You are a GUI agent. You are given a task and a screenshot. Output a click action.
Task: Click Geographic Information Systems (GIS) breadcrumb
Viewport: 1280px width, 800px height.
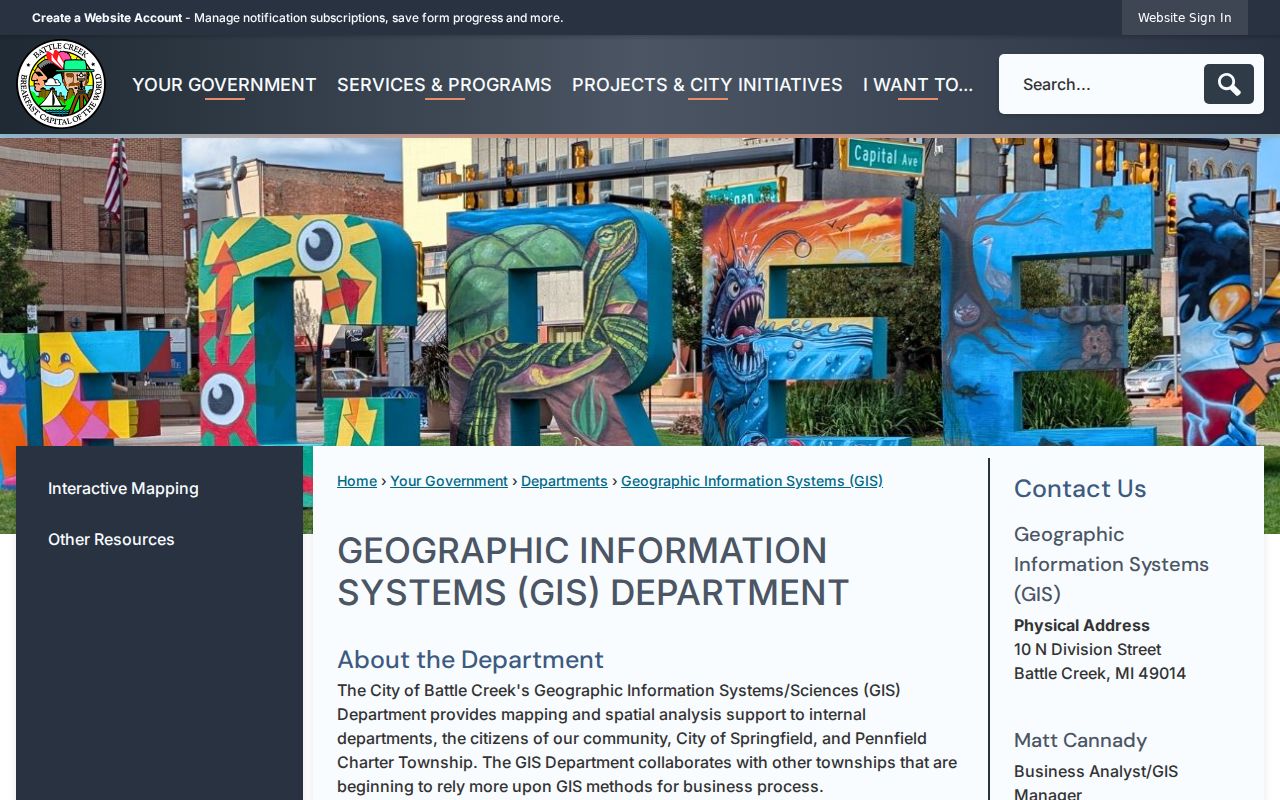point(752,481)
